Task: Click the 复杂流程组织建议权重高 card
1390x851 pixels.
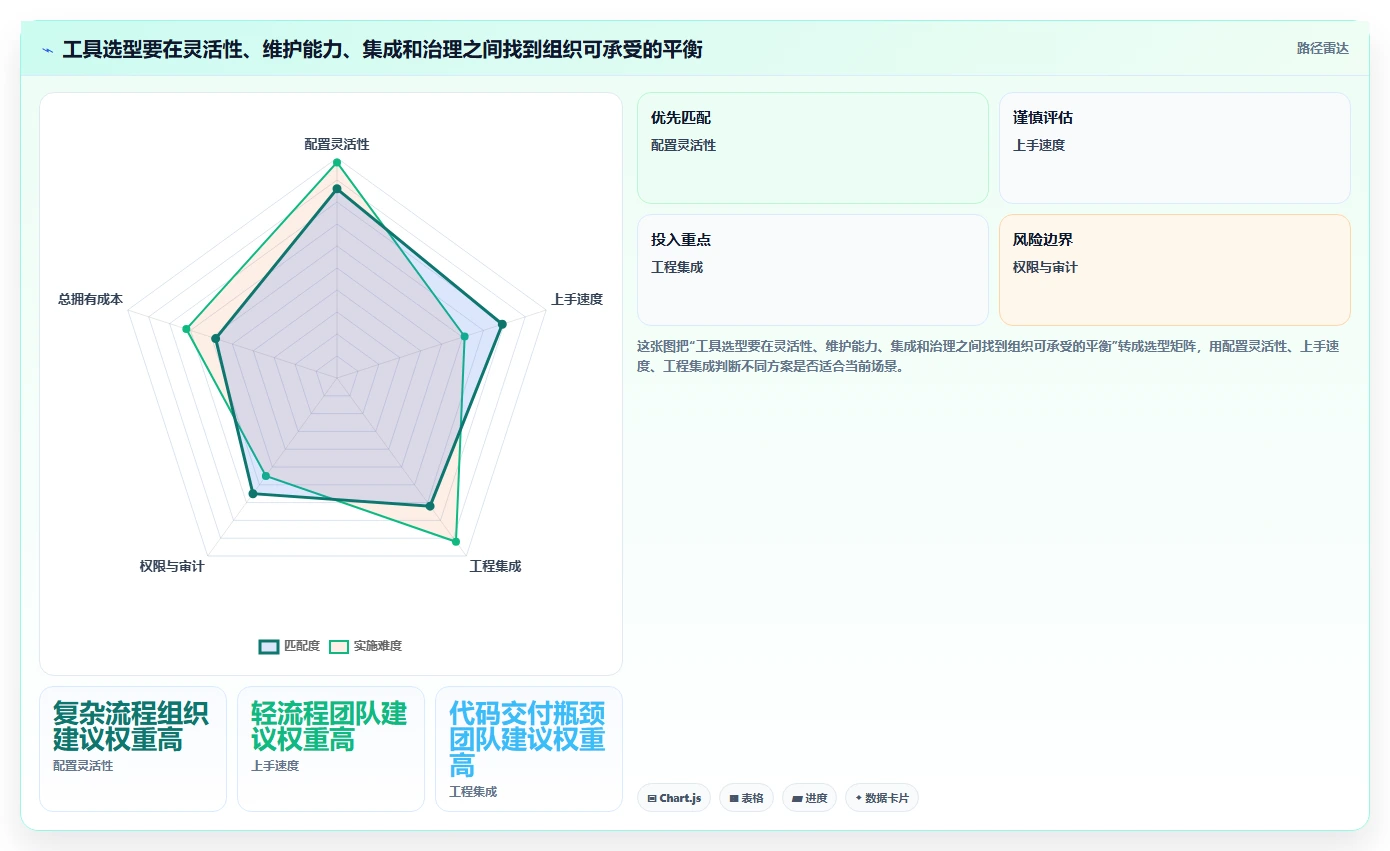Action: (133, 749)
